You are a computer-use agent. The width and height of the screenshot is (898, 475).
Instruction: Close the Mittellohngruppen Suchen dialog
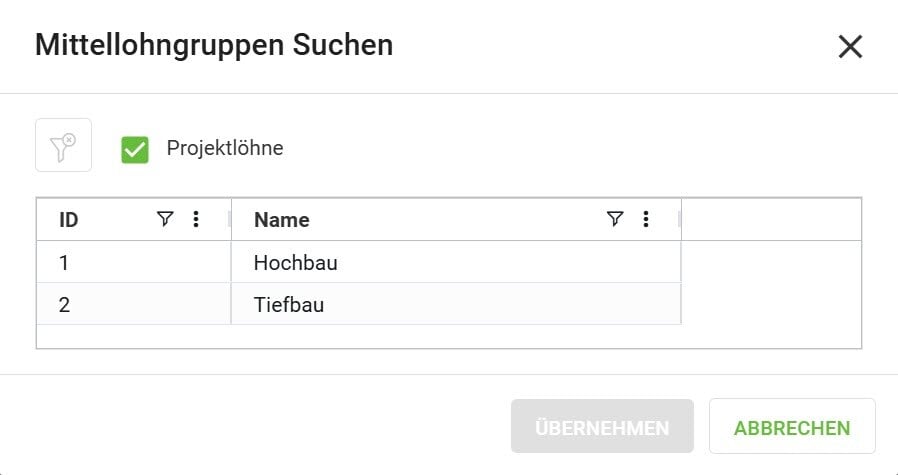coord(850,46)
